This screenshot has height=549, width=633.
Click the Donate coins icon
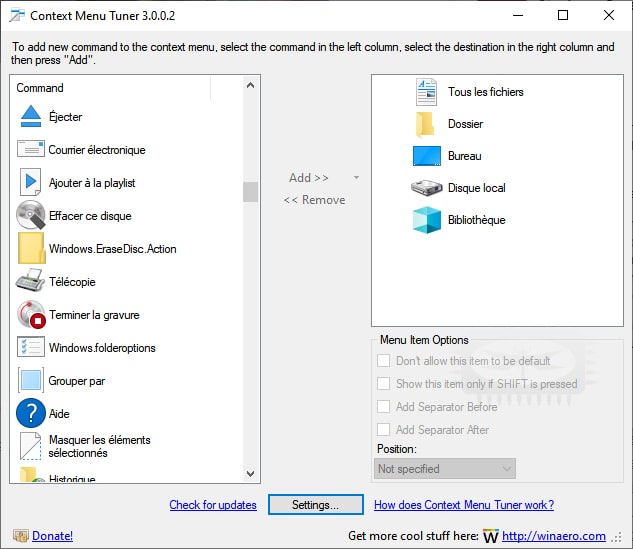tap(21, 536)
